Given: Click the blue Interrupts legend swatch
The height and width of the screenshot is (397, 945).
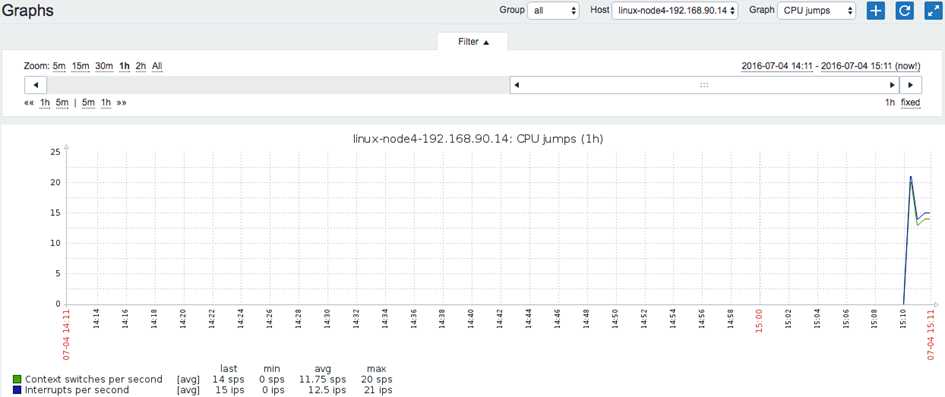Looking at the screenshot, I should click(17, 390).
